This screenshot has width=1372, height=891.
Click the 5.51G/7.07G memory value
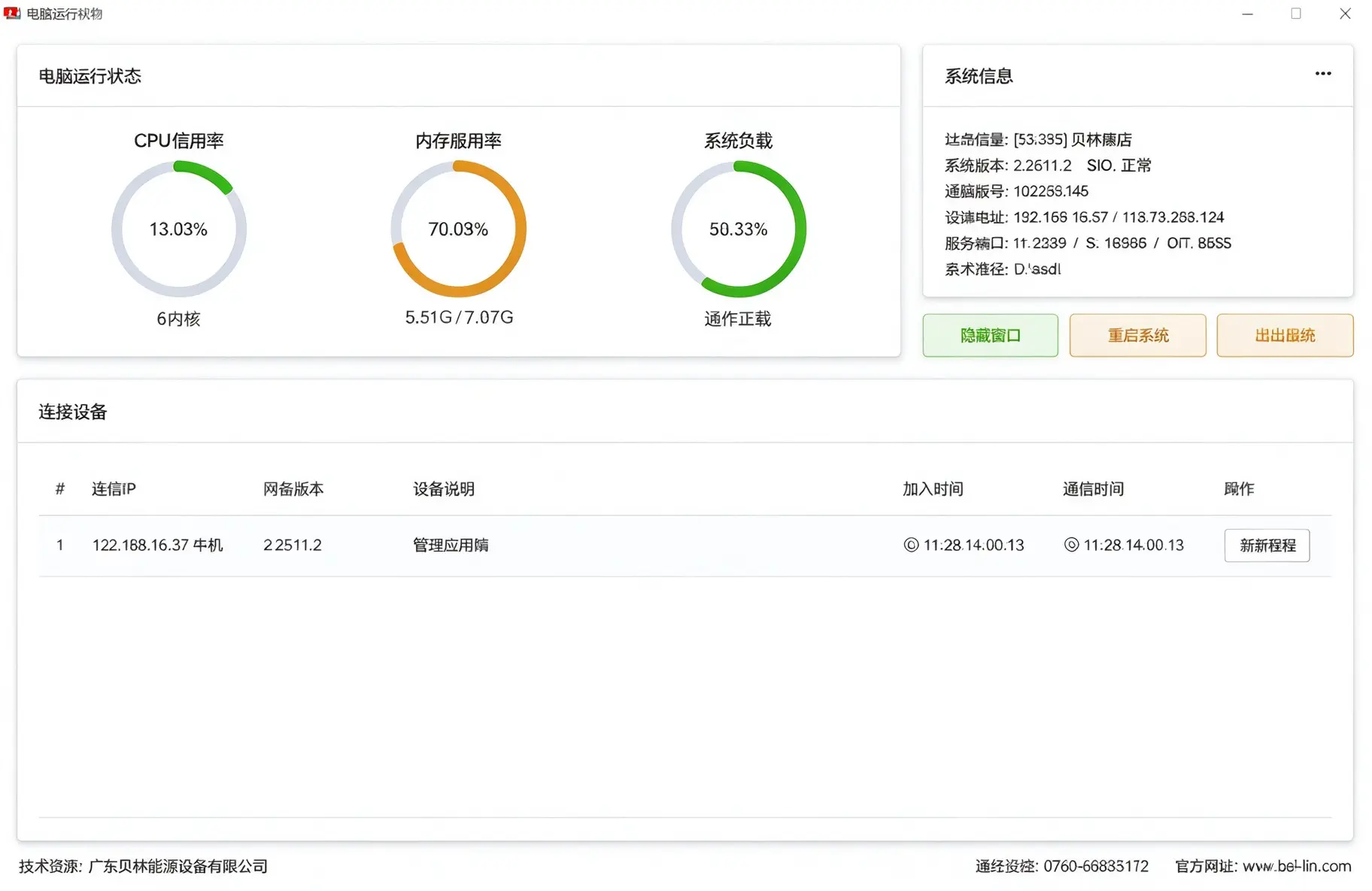point(459,318)
